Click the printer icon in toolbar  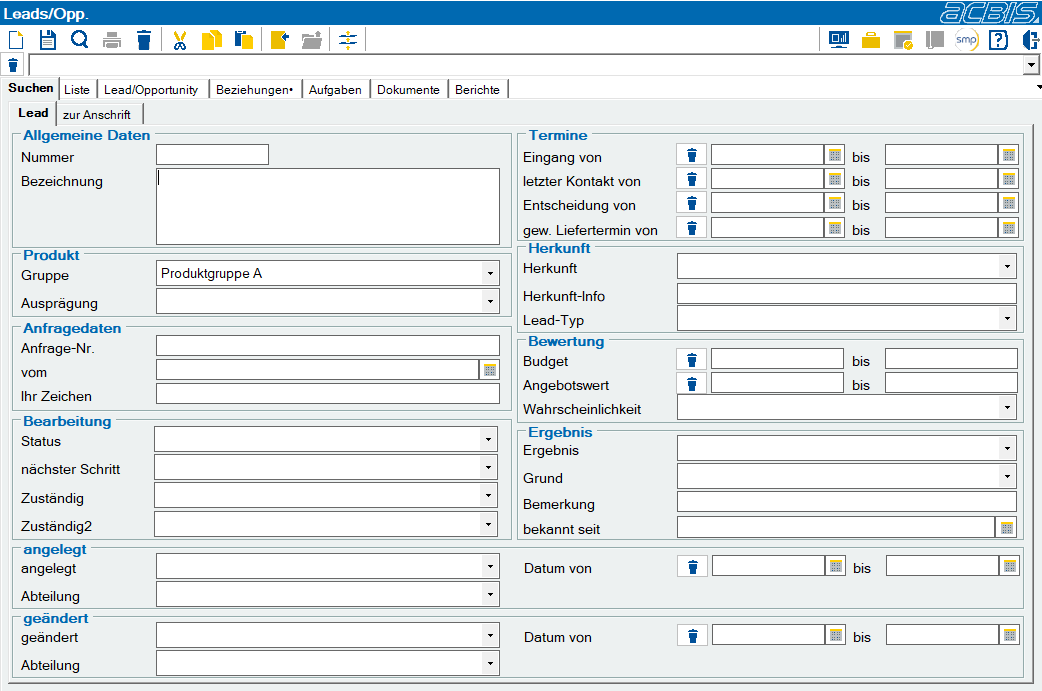[112, 41]
